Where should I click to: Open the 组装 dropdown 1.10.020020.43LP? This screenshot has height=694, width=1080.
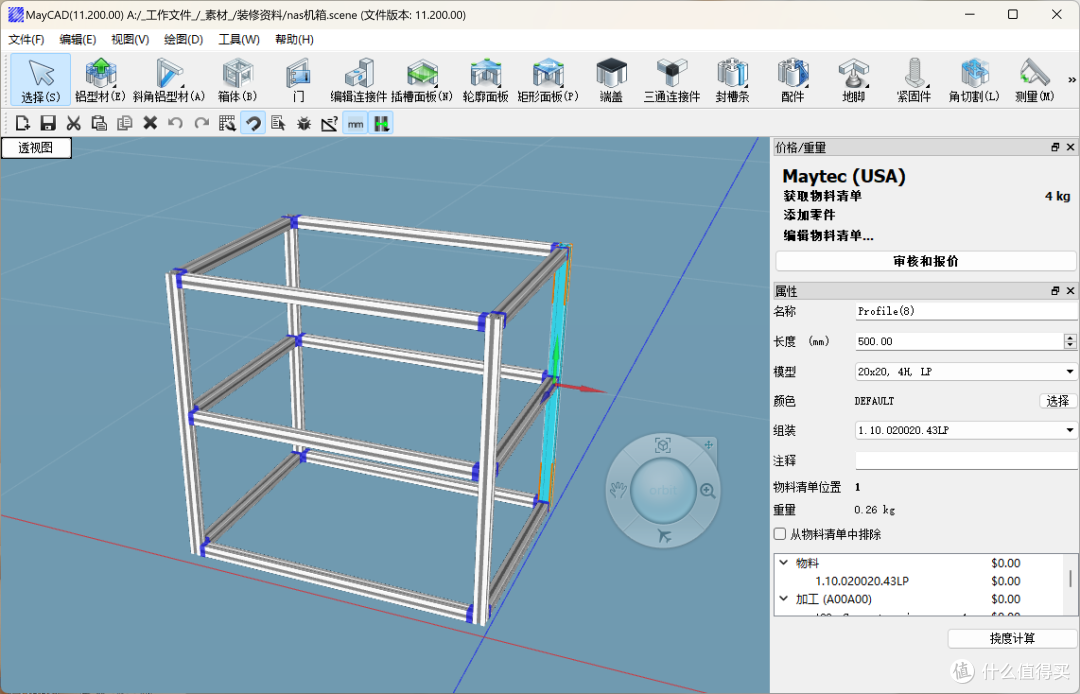pos(966,430)
